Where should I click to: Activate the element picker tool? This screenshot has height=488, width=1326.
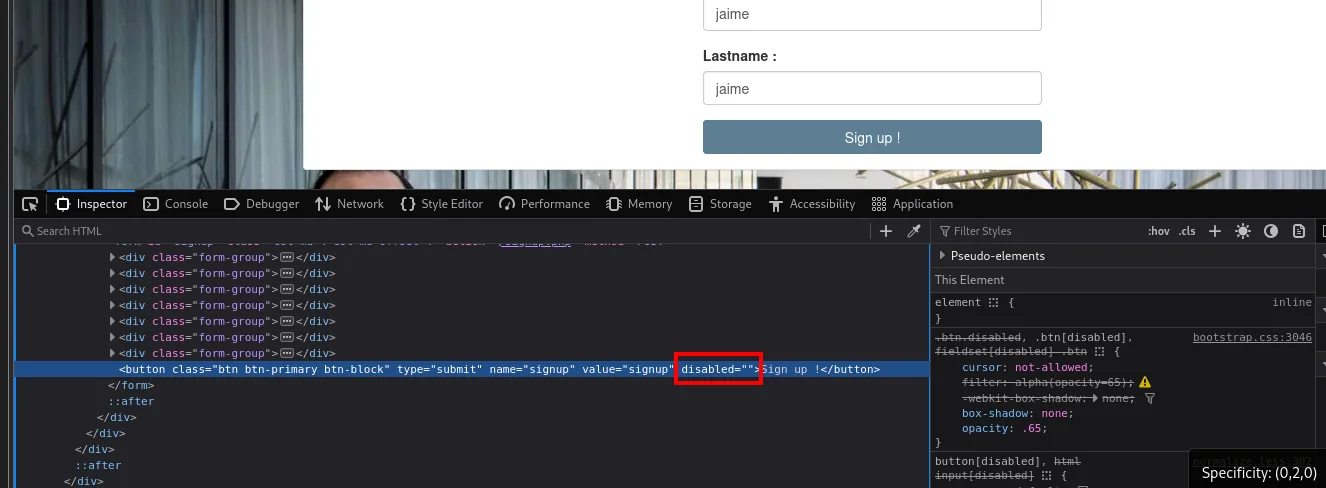(30, 204)
